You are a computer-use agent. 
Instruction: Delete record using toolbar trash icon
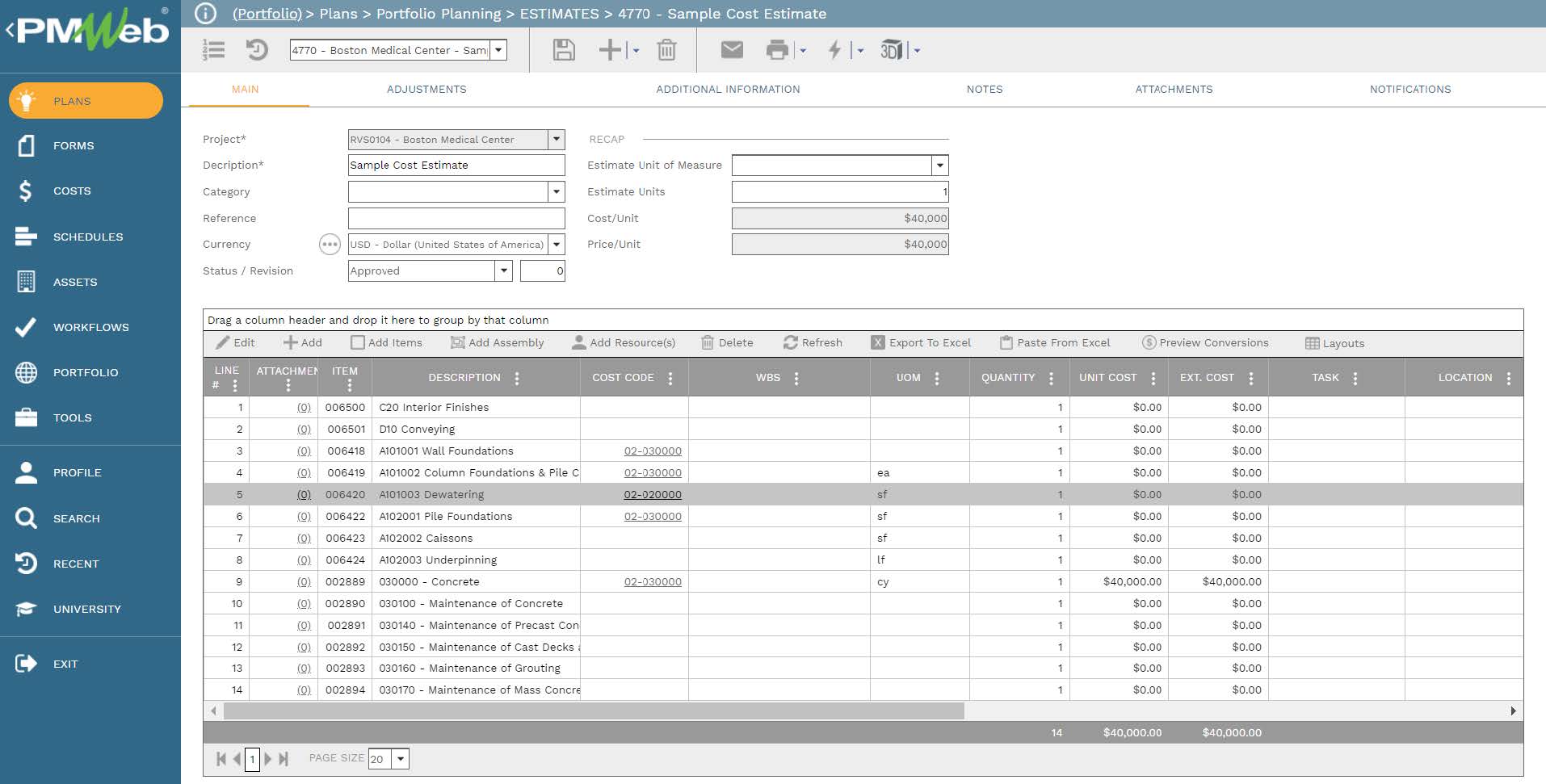pos(666,50)
